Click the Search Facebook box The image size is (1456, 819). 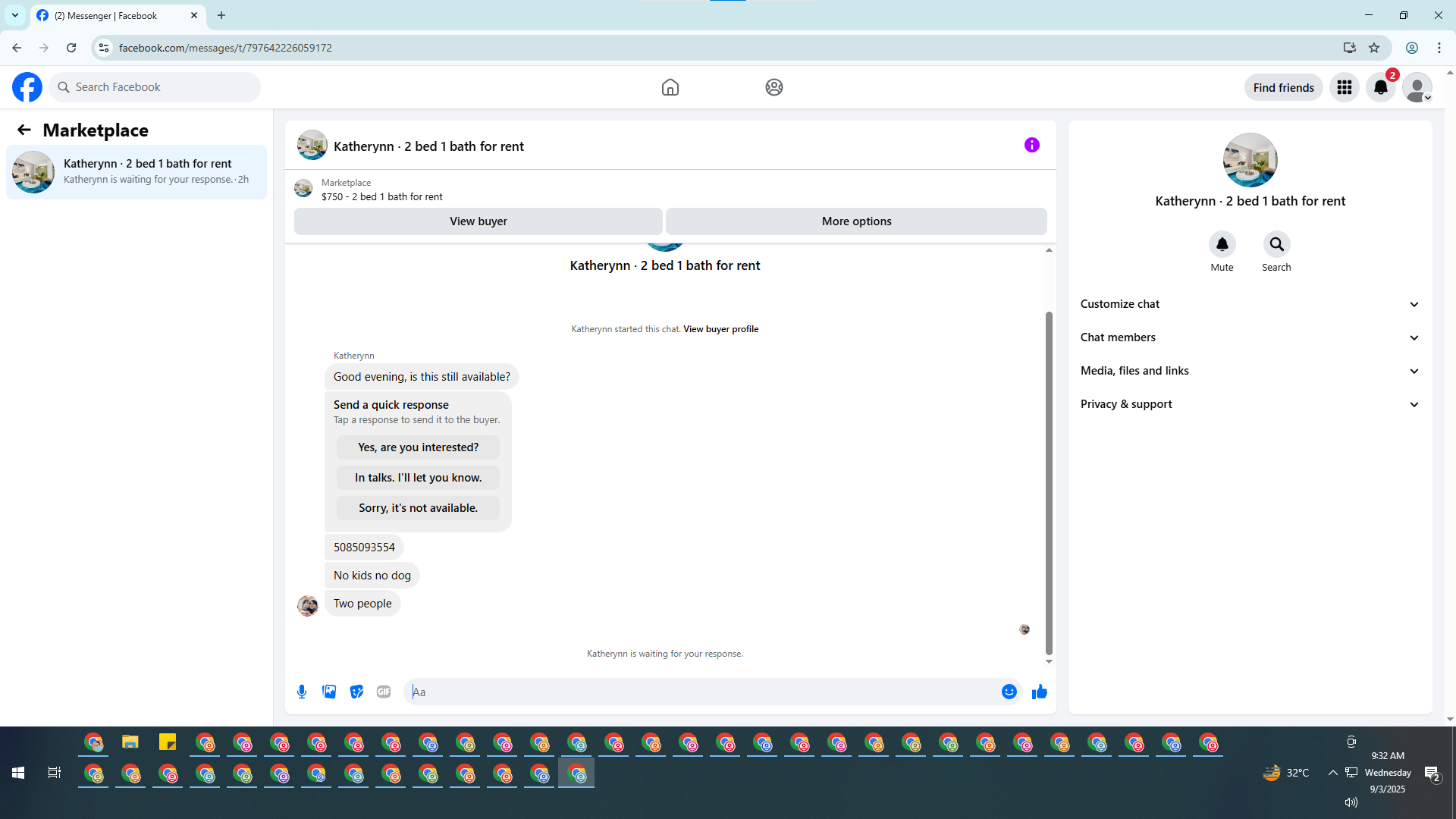155,87
